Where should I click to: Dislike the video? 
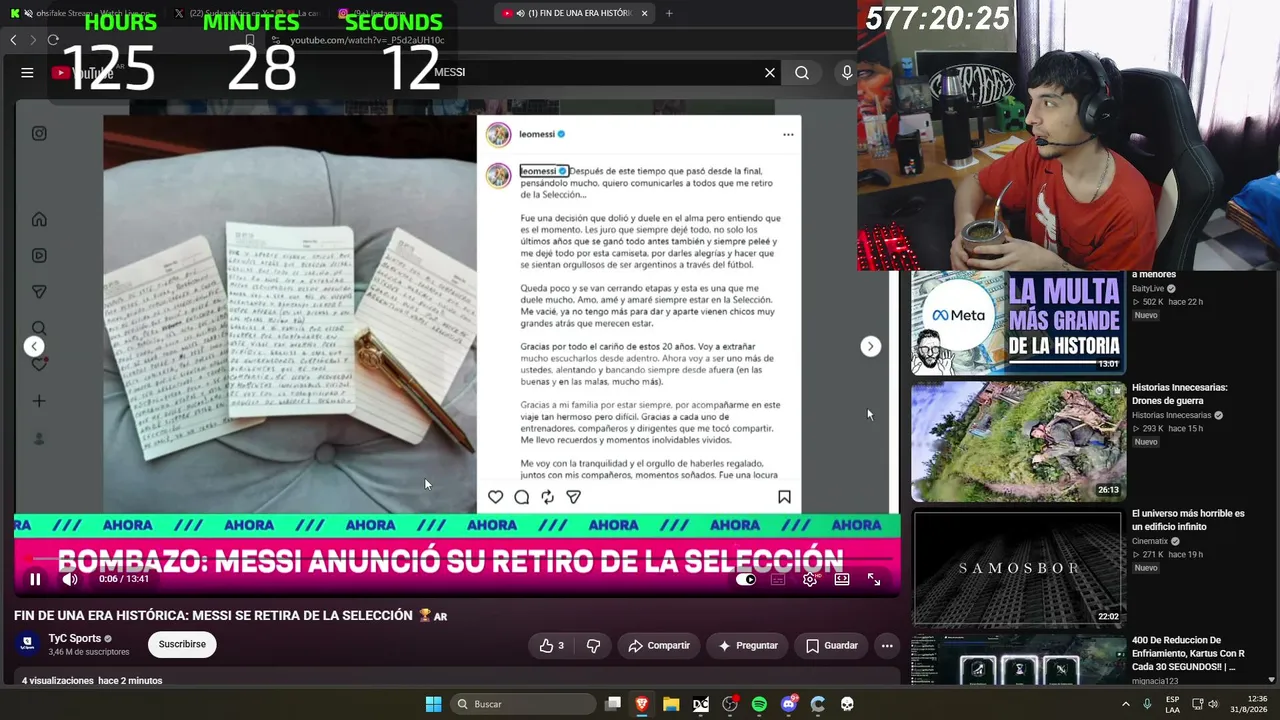[x=593, y=646]
